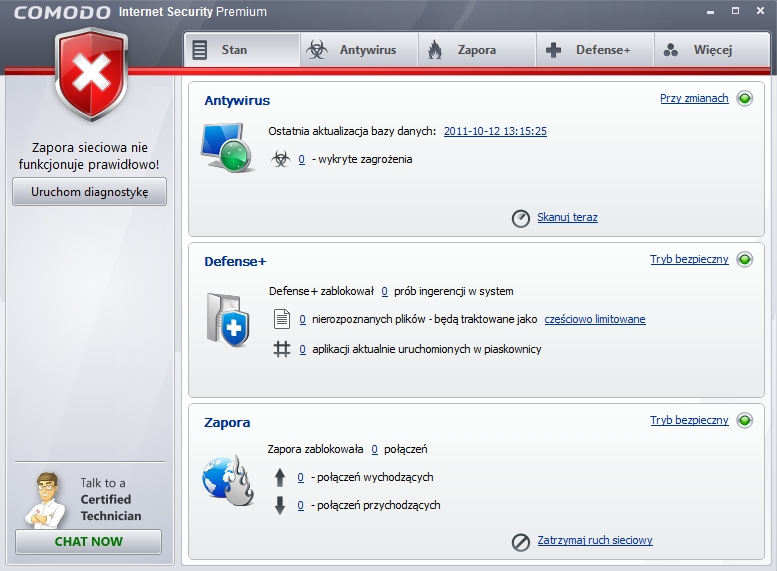Click the three-dots icon on the Więcej tab
777x571 pixels.
[x=670, y=50]
